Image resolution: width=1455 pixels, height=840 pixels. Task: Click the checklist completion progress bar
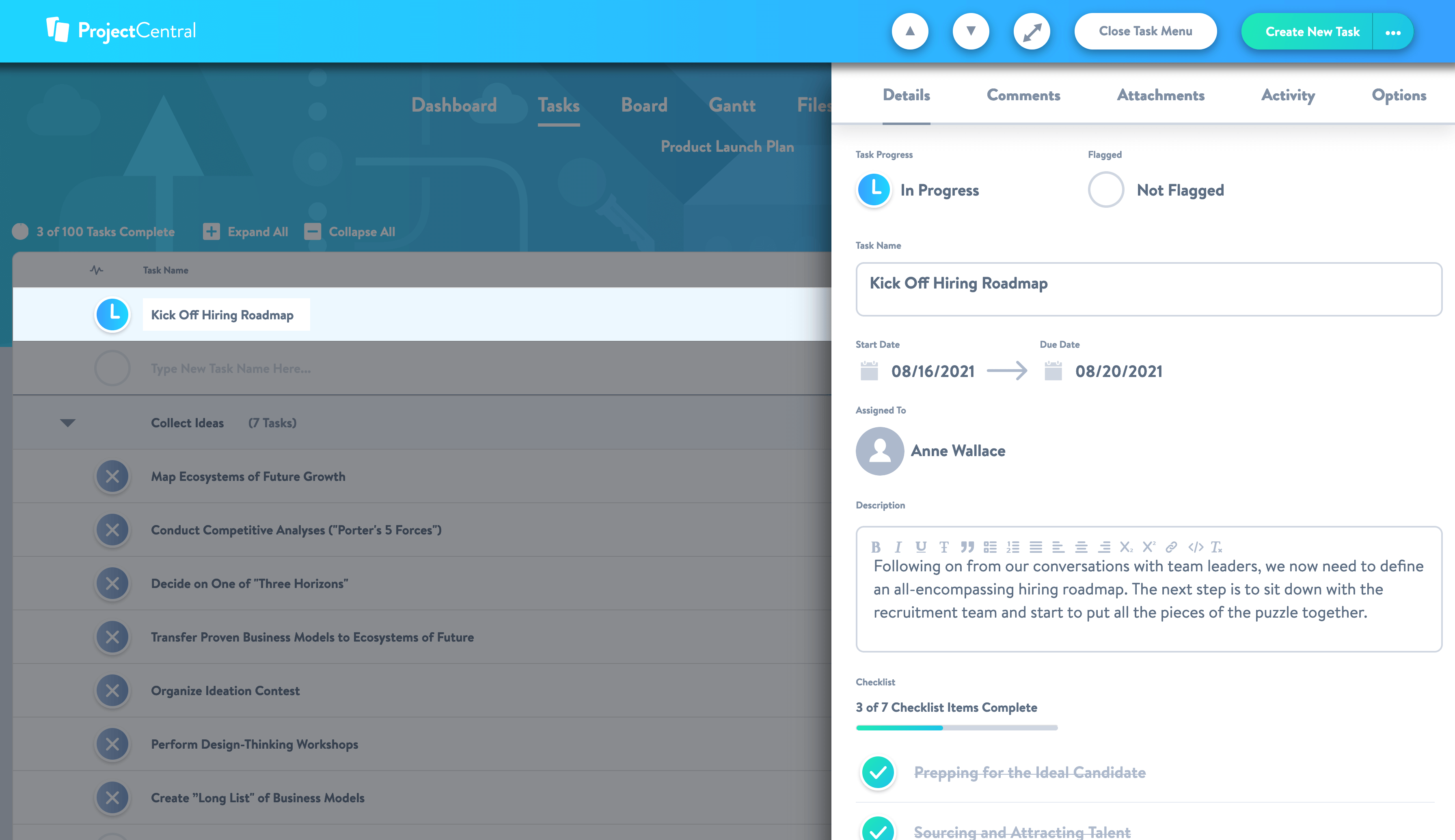pos(956,728)
